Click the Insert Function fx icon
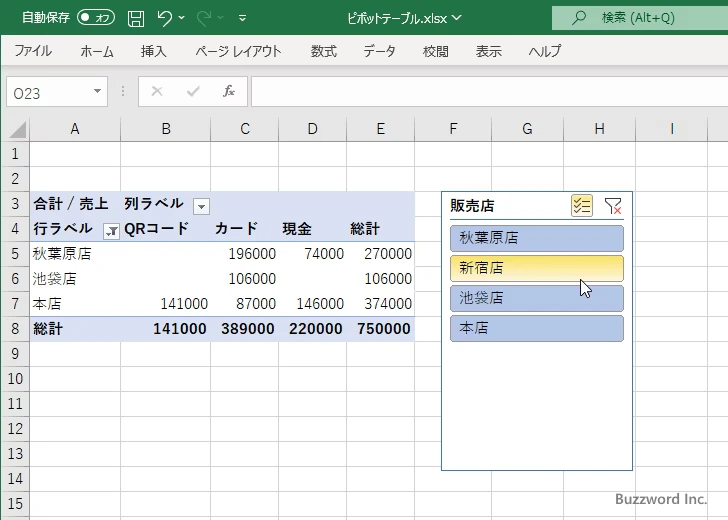 pyautogui.click(x=229, y=91)
